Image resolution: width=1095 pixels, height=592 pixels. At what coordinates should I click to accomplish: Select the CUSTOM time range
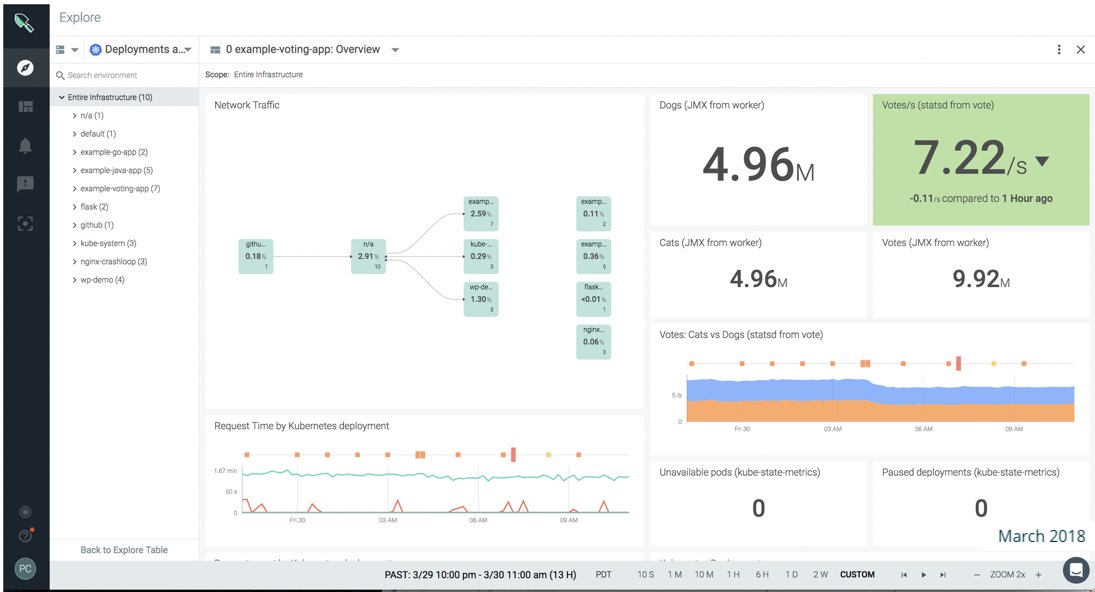[857, 575]
